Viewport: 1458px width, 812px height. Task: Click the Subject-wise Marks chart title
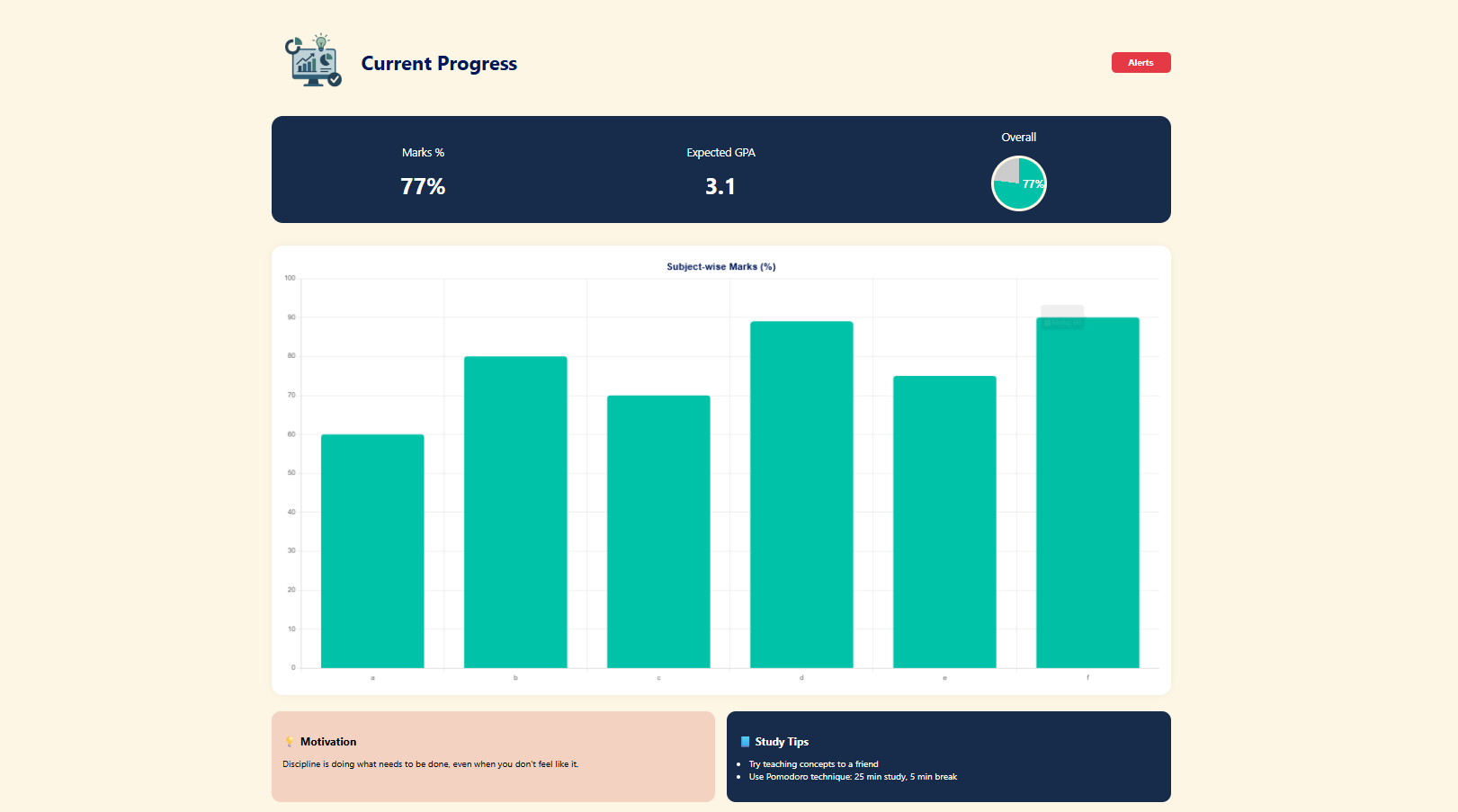point(720,266)
